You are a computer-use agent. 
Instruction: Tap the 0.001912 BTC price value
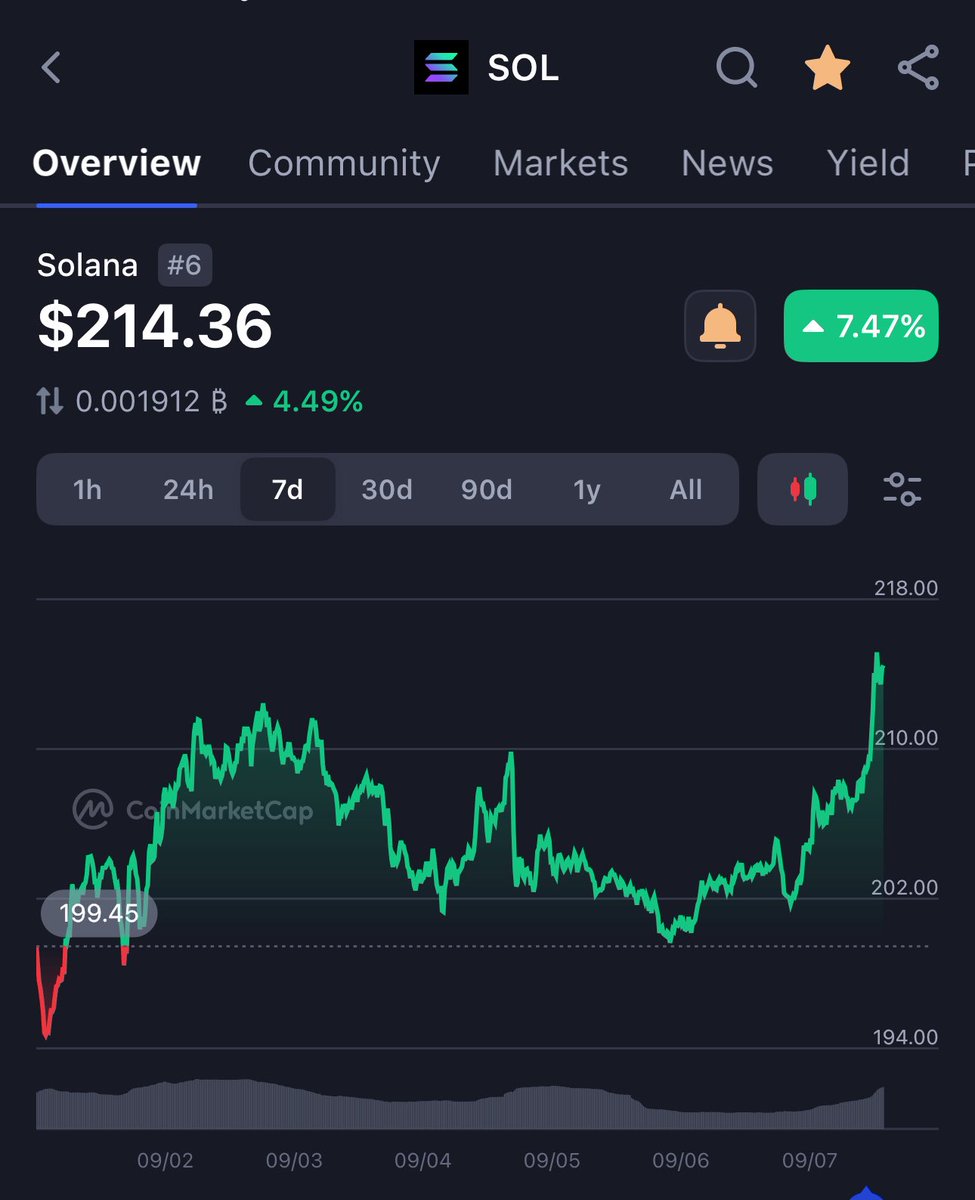(152, 402)
